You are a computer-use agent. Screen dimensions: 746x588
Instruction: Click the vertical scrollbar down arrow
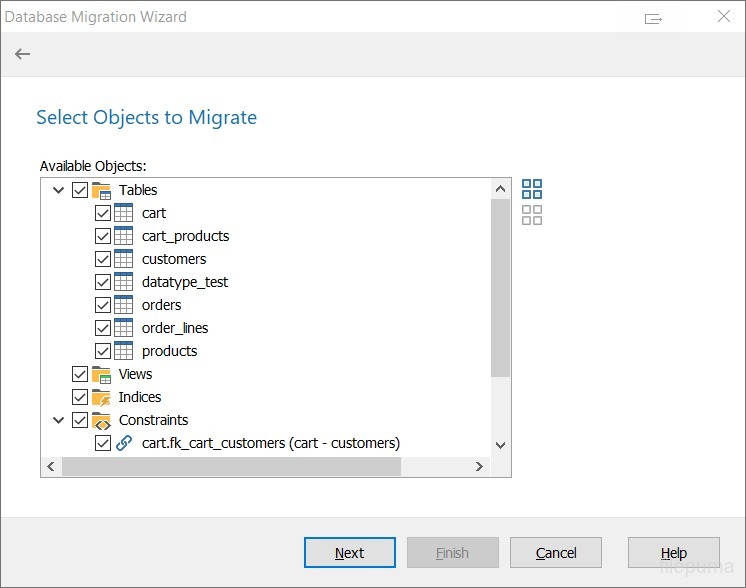(501, 446)
